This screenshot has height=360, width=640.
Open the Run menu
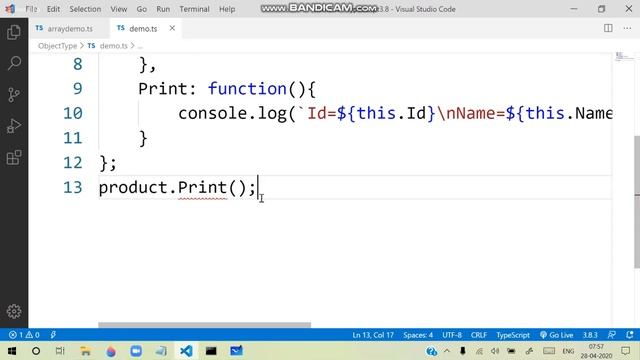pyautogui.click(x=163, y=9)
